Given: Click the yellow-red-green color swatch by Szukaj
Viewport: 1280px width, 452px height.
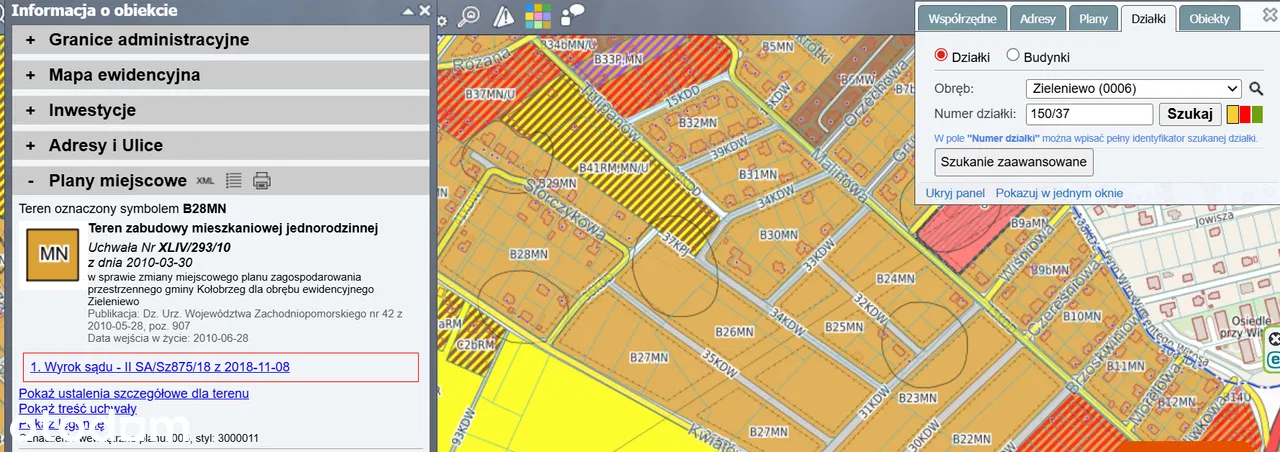Looking at the screenshot, I should [1245, 114].
